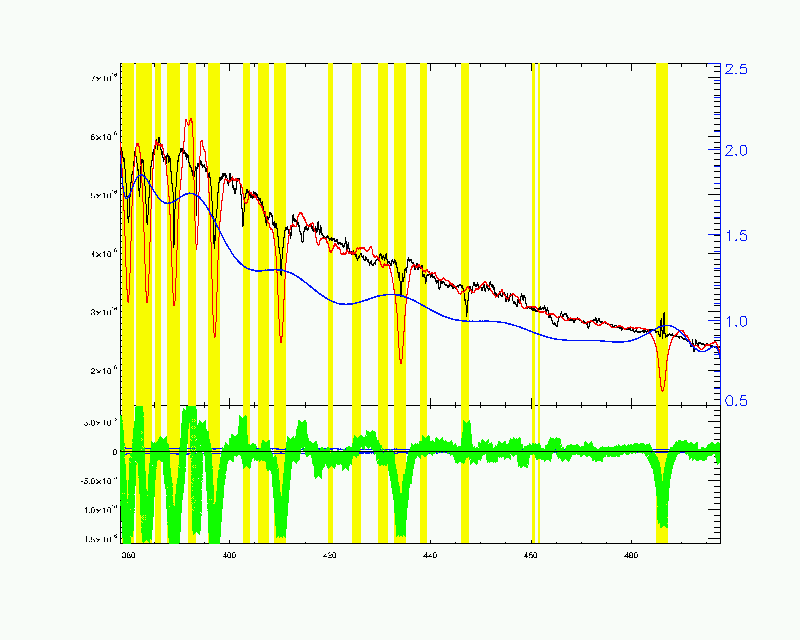800x640 pixels.
Task: Click the pair of thin yellow bands
Action: [536, 303]
